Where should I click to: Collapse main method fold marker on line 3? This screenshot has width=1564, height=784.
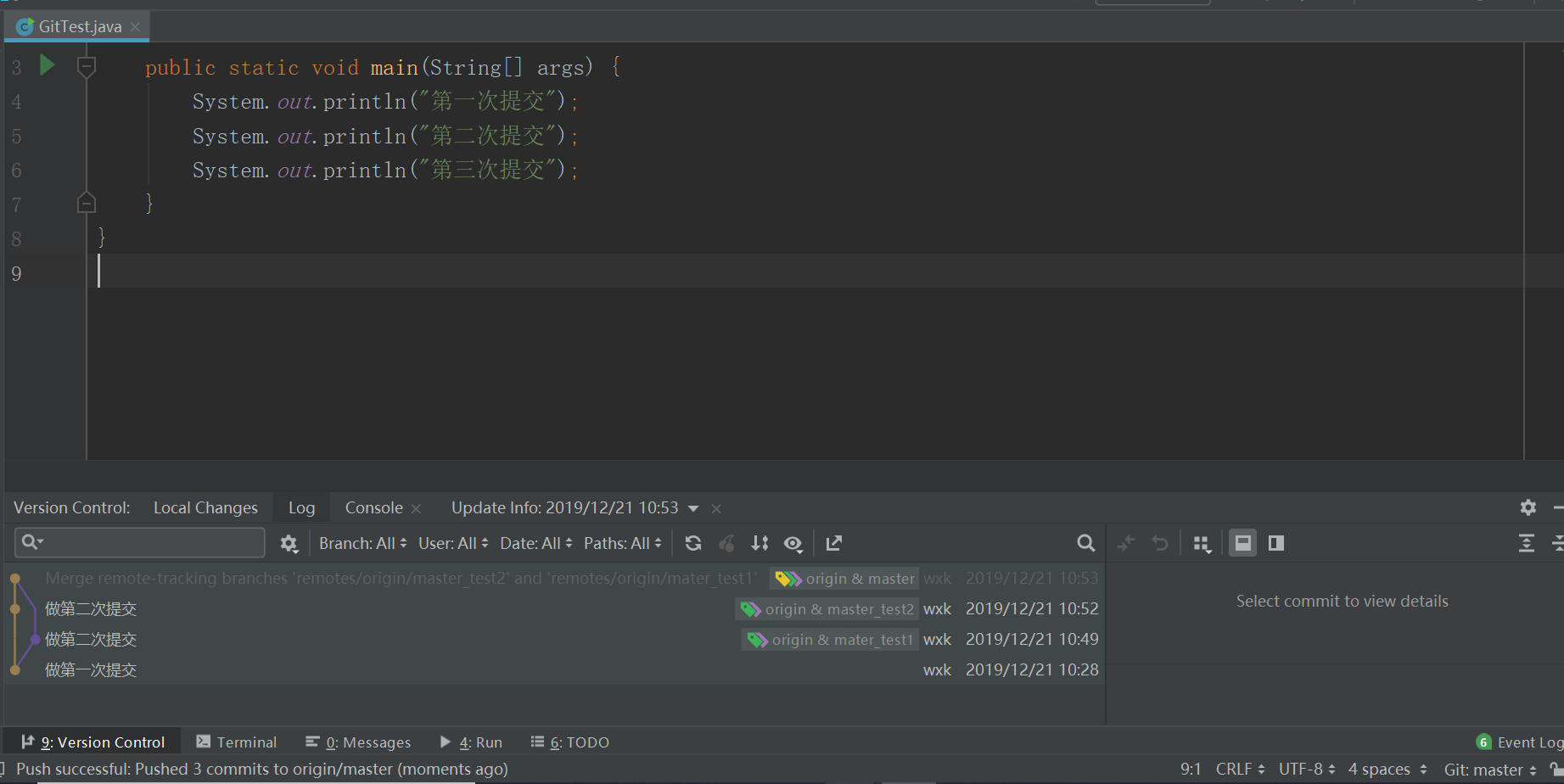point(86,66)
